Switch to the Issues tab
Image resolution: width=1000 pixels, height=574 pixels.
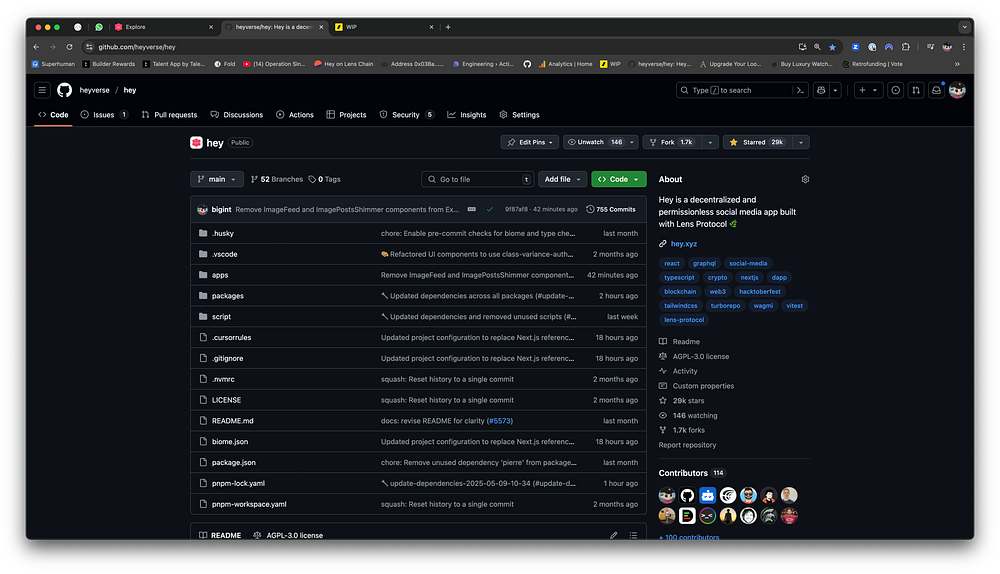coord(105,115)
